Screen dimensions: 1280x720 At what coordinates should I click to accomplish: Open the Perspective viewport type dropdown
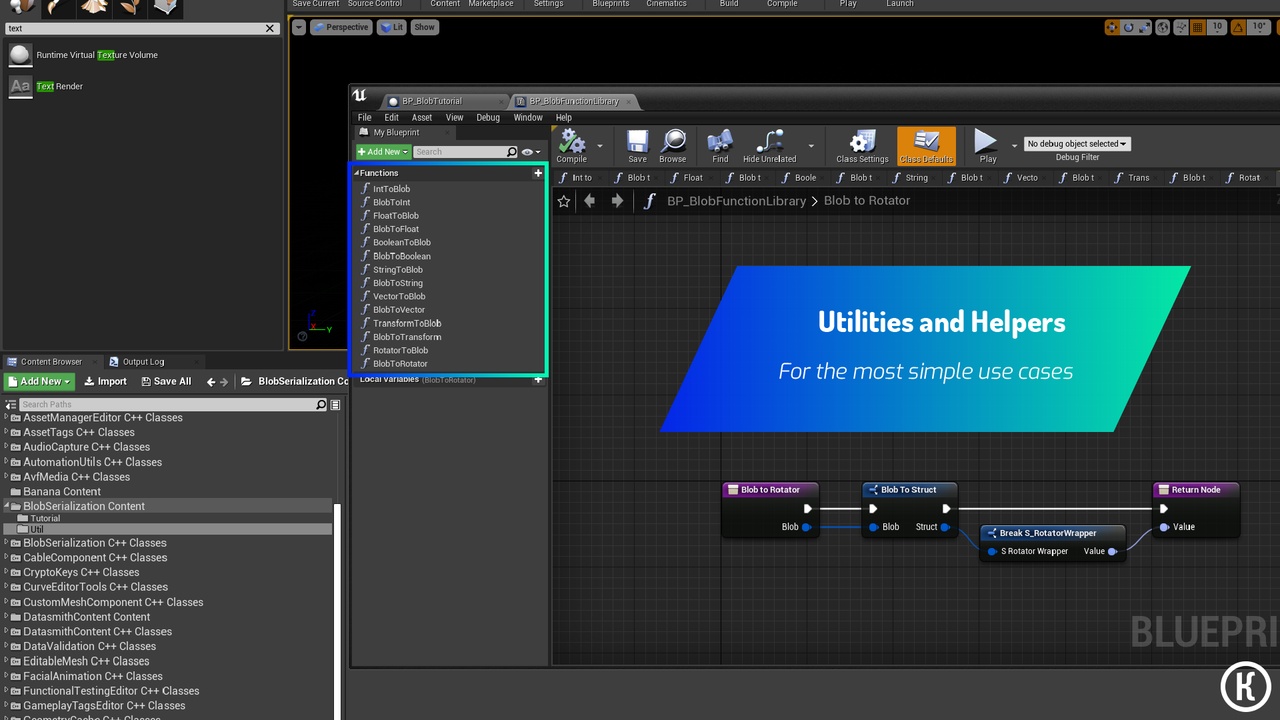tap(341, 27)
